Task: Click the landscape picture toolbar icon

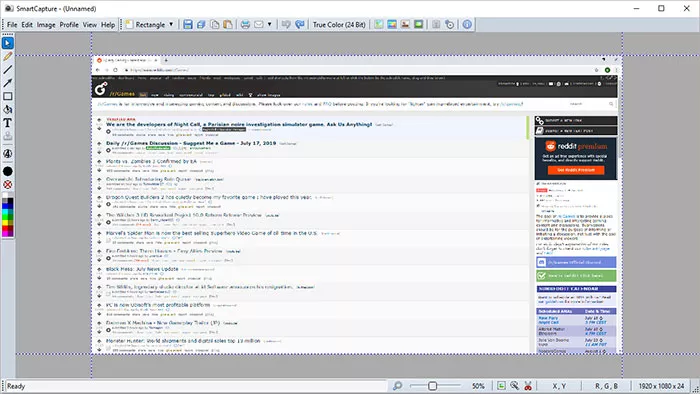Action: (x=392, y=25)
